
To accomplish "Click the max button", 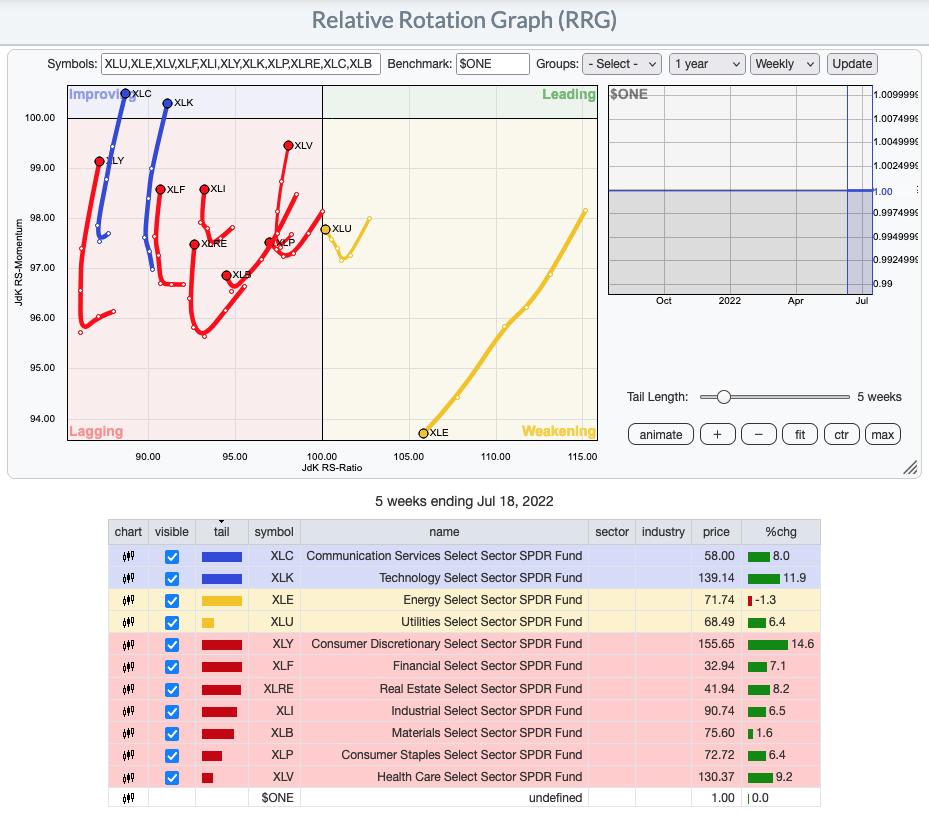I will pos(883,435).
